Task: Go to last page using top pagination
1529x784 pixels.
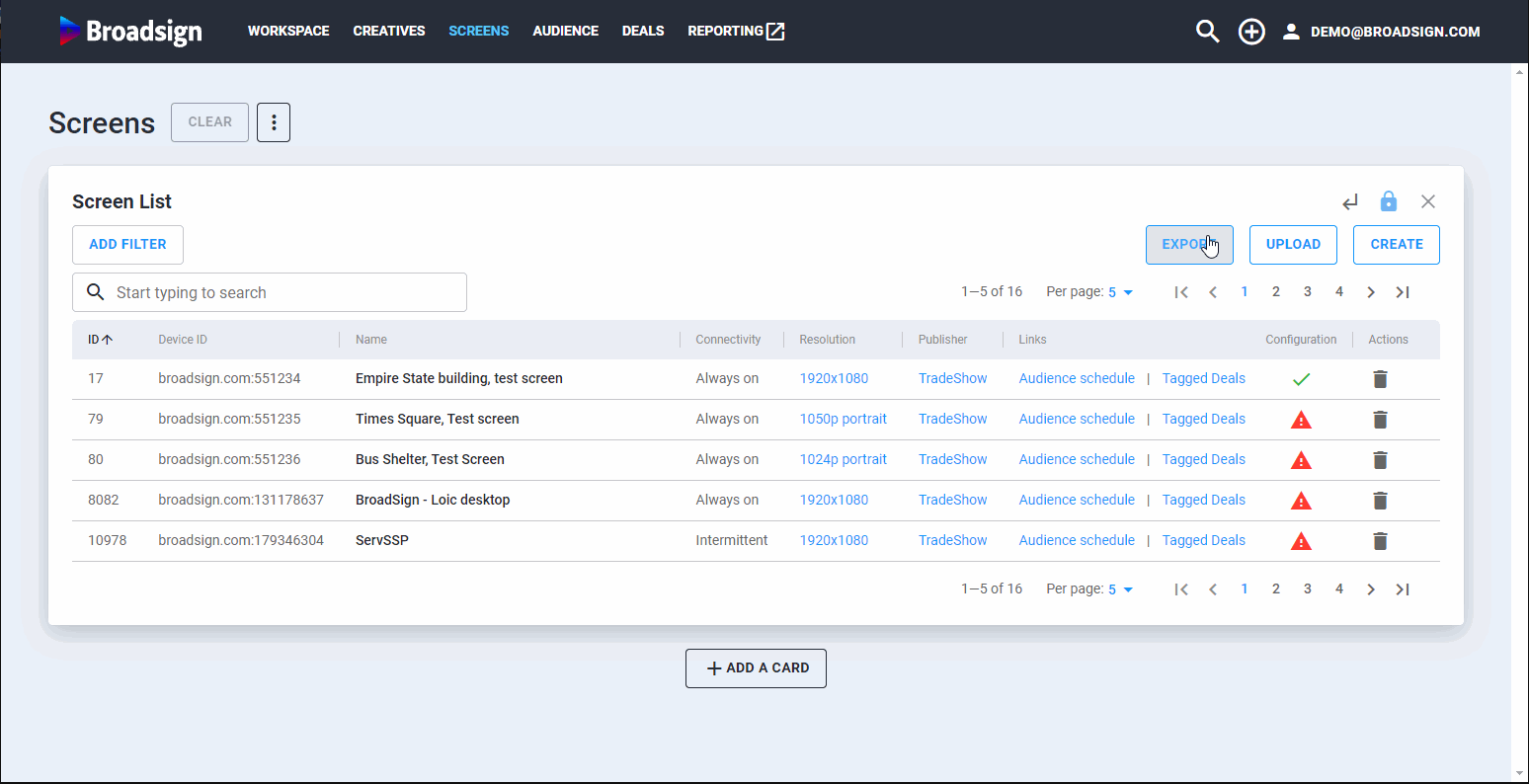Action: tap(1402, 292)
